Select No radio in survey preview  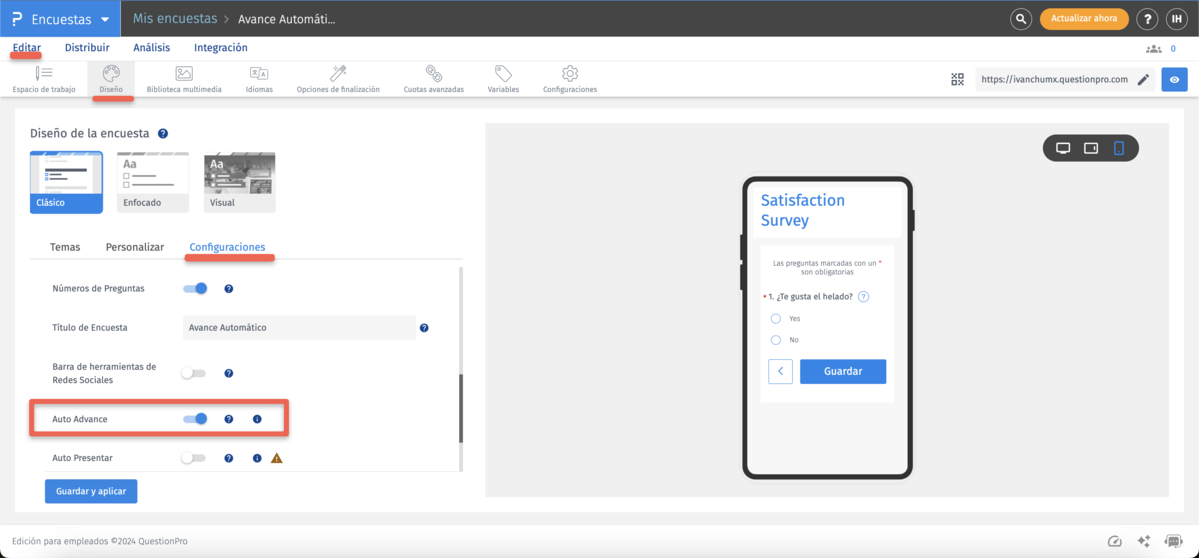point(775,339)
